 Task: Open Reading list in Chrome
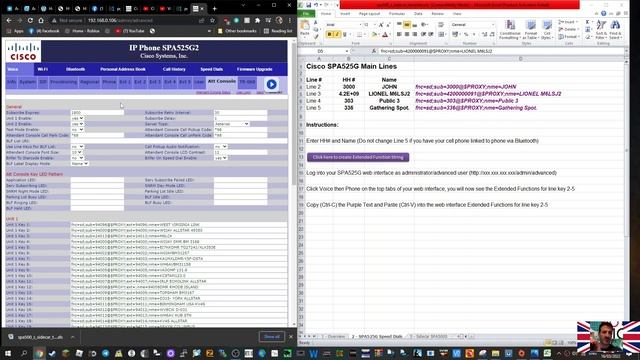[278, 31]
